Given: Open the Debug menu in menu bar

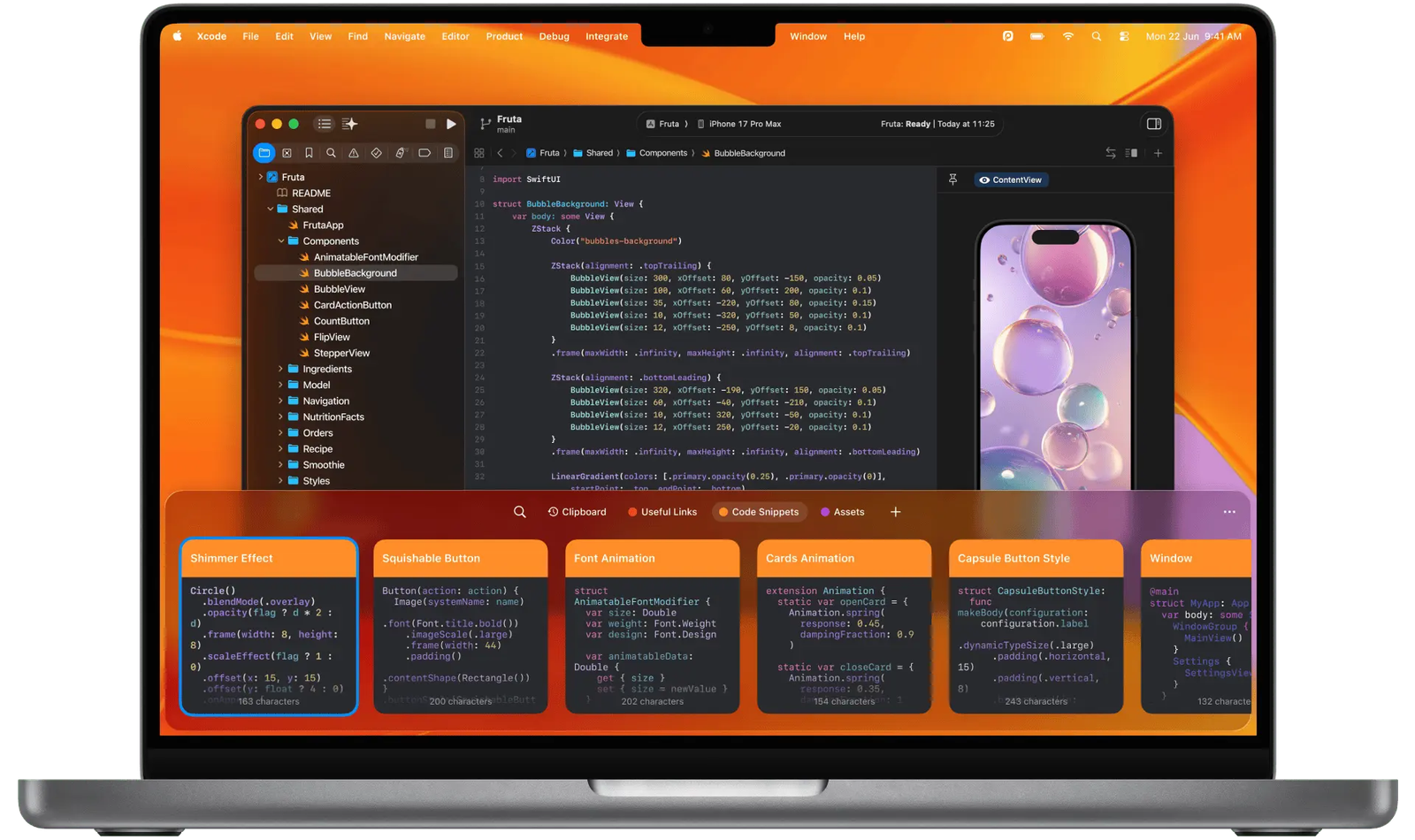Looking at the screenshot, I should (x=555, y=36).
